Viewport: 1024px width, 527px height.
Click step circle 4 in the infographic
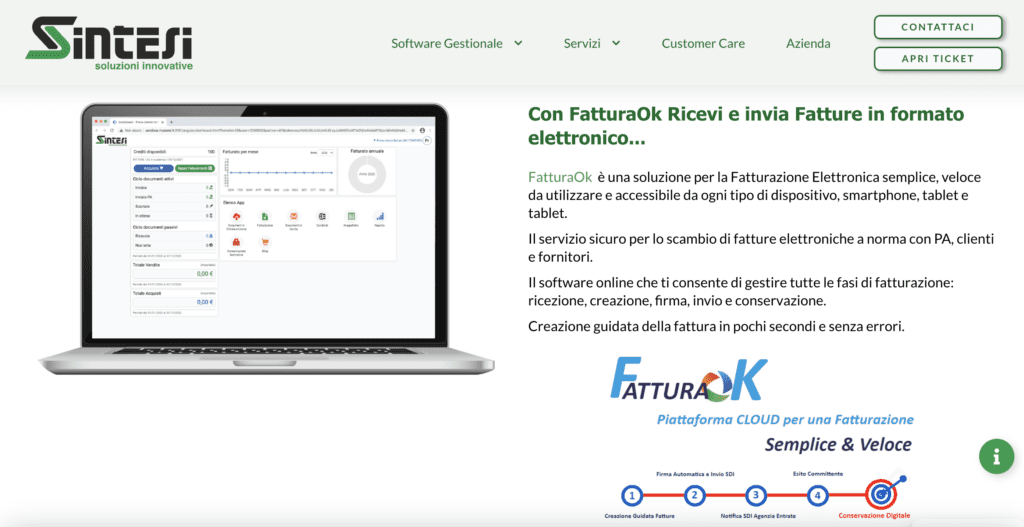click(x=816, y=496)
